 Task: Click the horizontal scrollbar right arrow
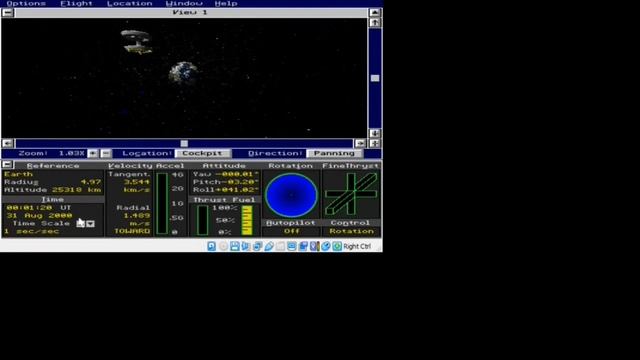[x=360, y=143]
